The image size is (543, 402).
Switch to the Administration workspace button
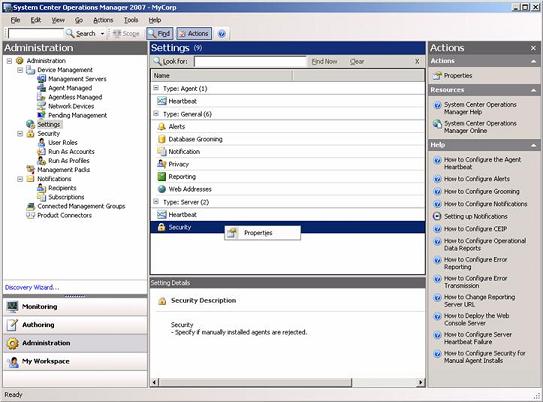75,343
